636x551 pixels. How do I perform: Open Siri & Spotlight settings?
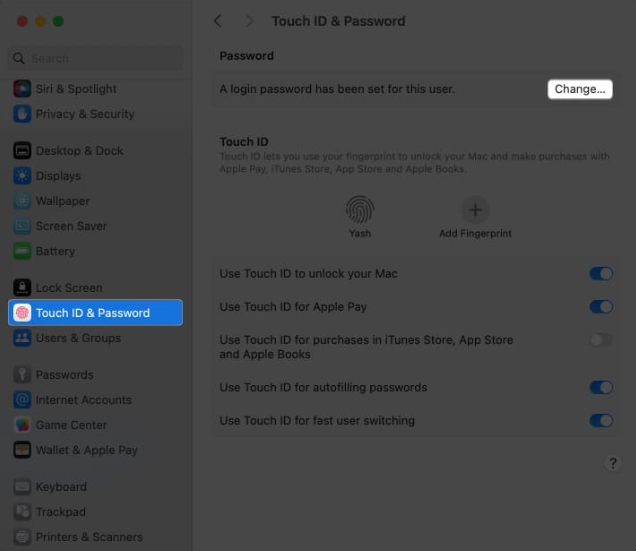pyautogui.click(x=75, y=89)
